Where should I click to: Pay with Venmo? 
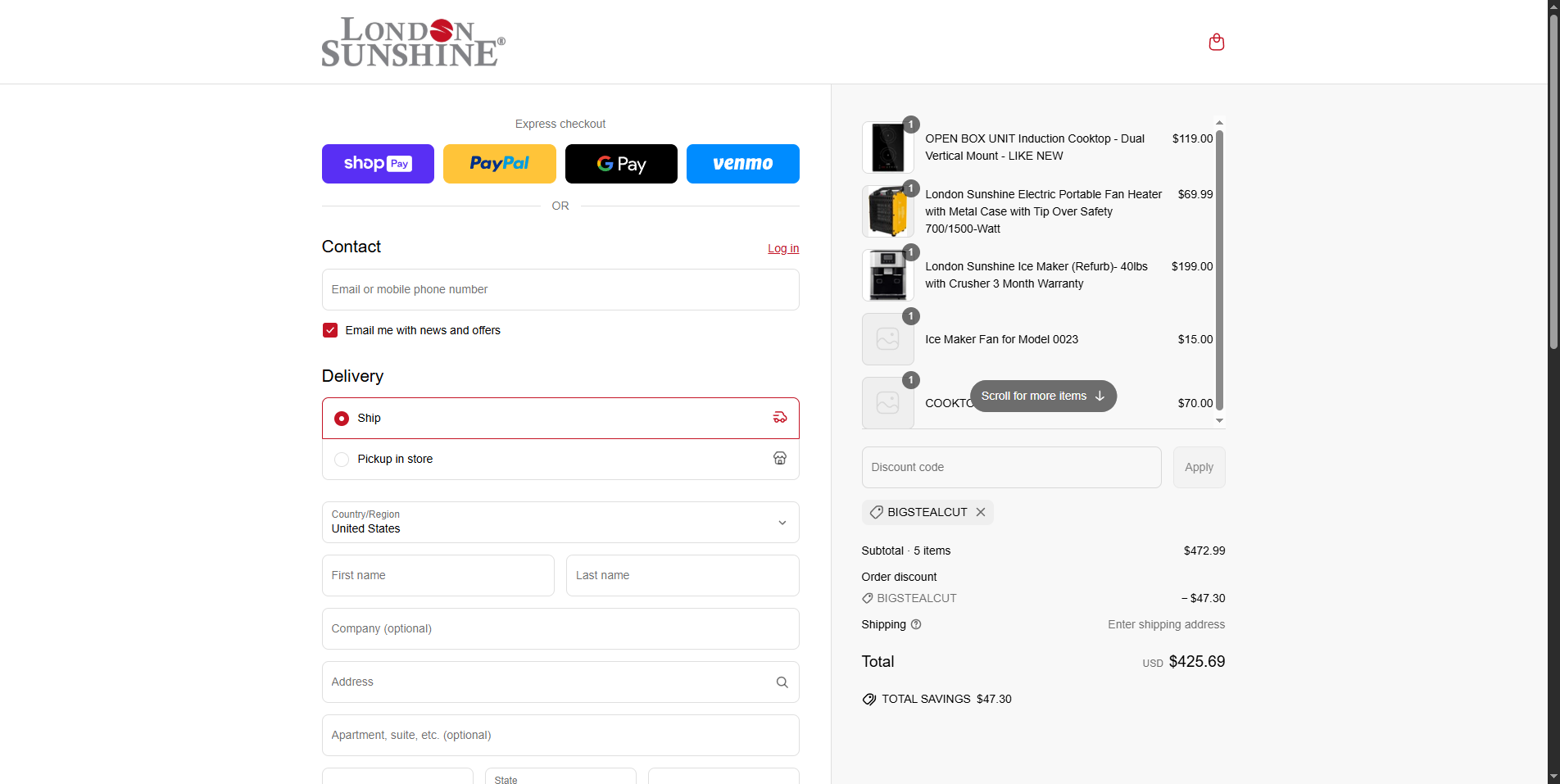pyautogui.click(x=743, y=164)
